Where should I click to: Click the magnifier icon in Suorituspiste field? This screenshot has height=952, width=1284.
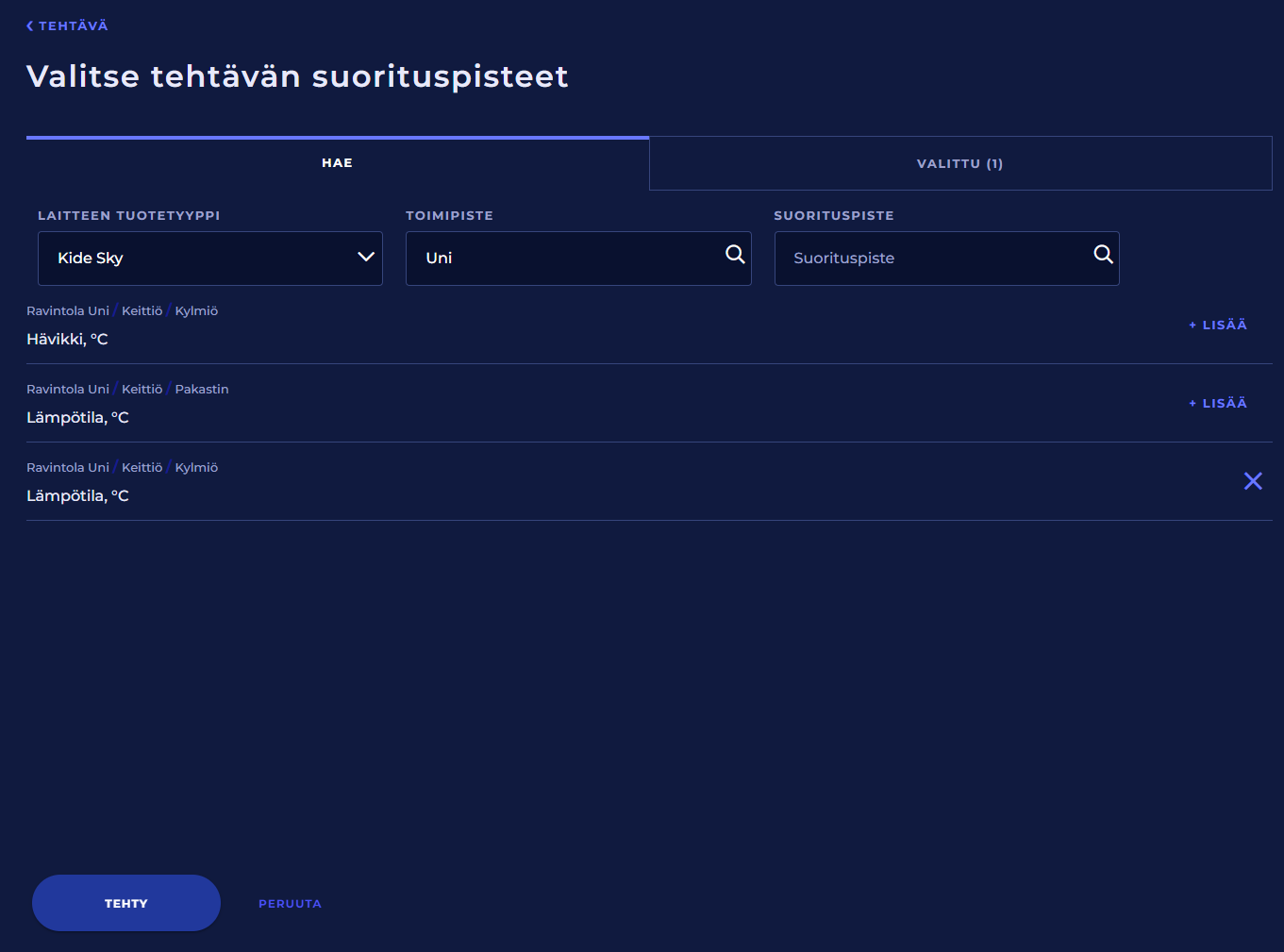(x=1102, y=255)
